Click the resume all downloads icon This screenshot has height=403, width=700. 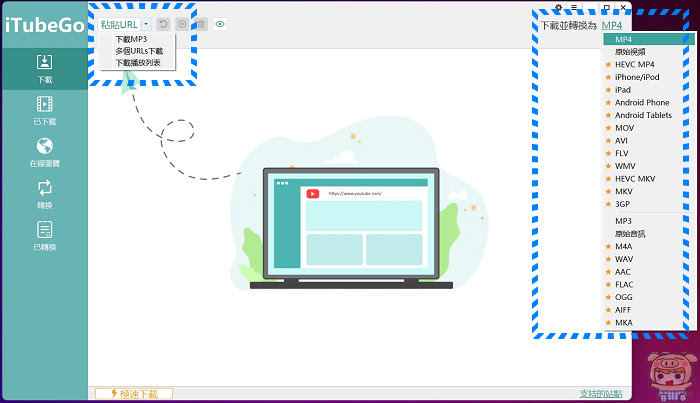163,24
